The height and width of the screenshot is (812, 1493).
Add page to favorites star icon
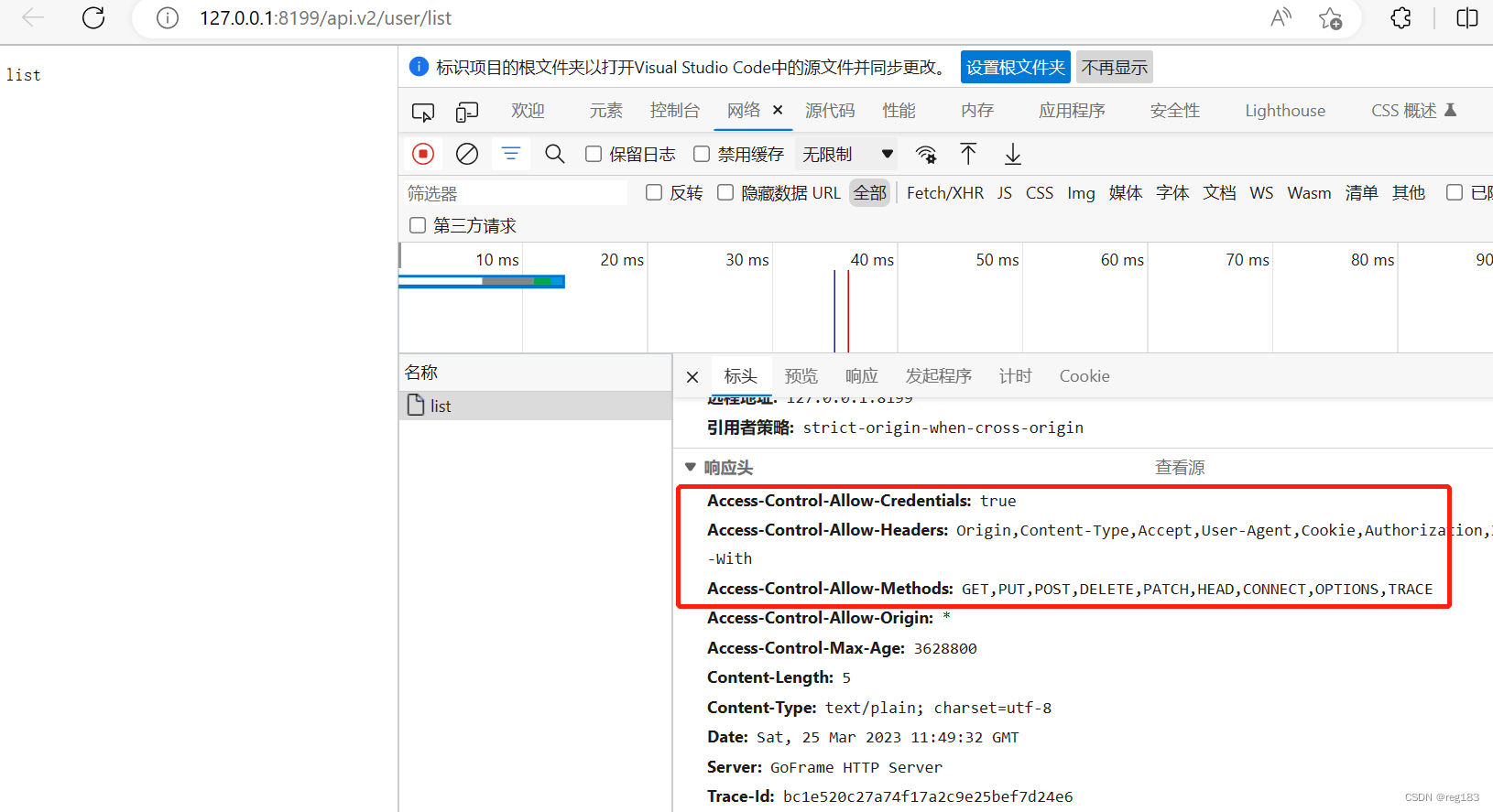coord(1330,18)
